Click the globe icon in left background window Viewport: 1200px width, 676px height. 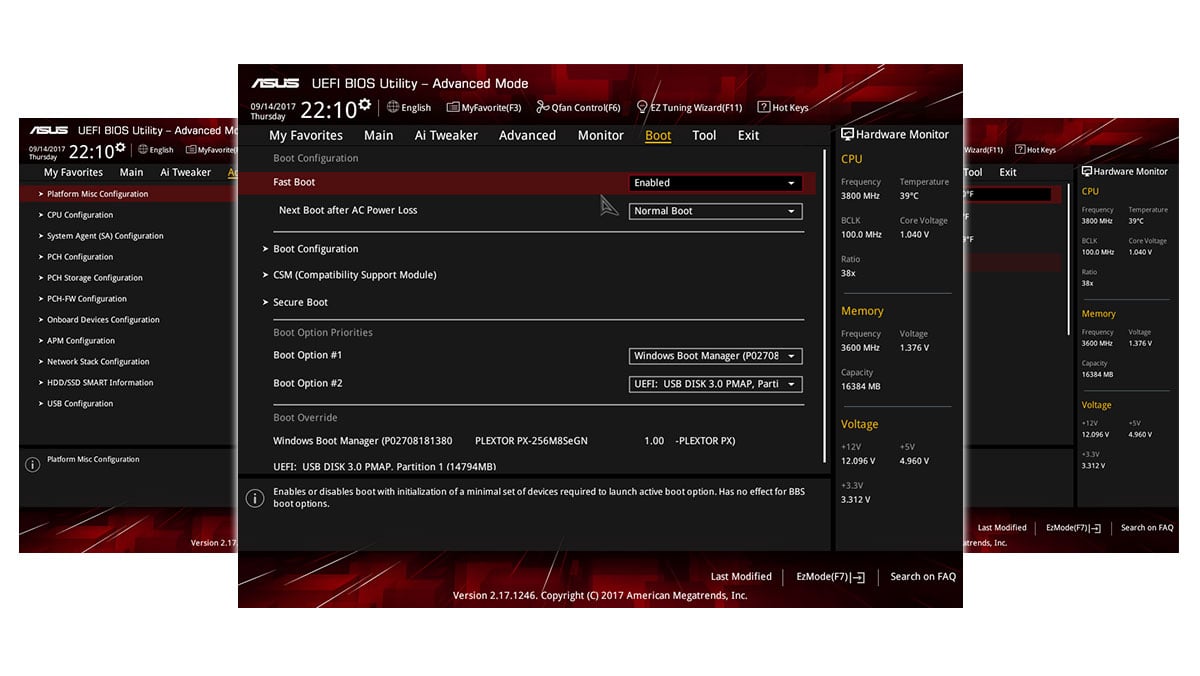[143, 150]
